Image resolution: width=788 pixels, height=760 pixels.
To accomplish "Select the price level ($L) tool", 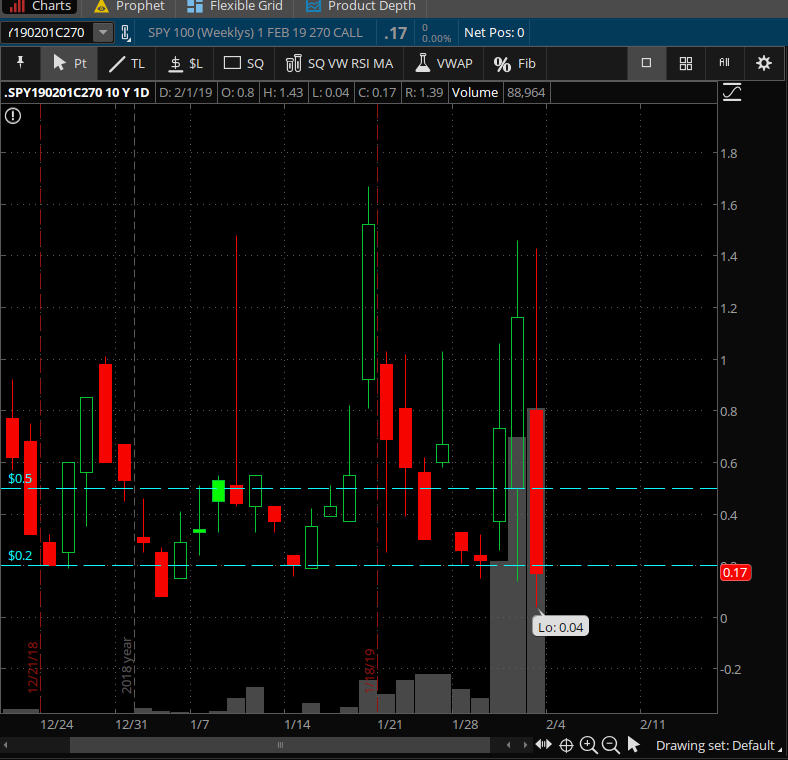I will [186, 63].
